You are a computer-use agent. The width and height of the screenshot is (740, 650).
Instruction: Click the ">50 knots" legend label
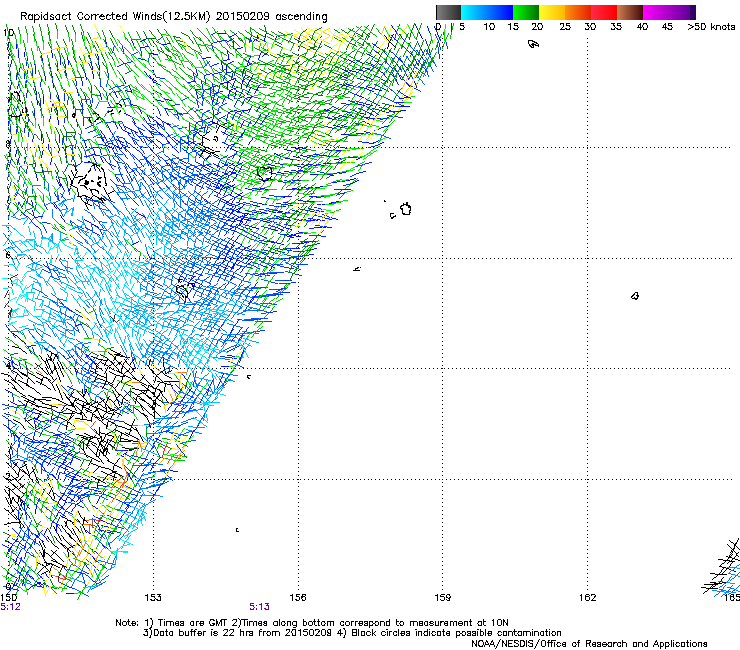711,27
